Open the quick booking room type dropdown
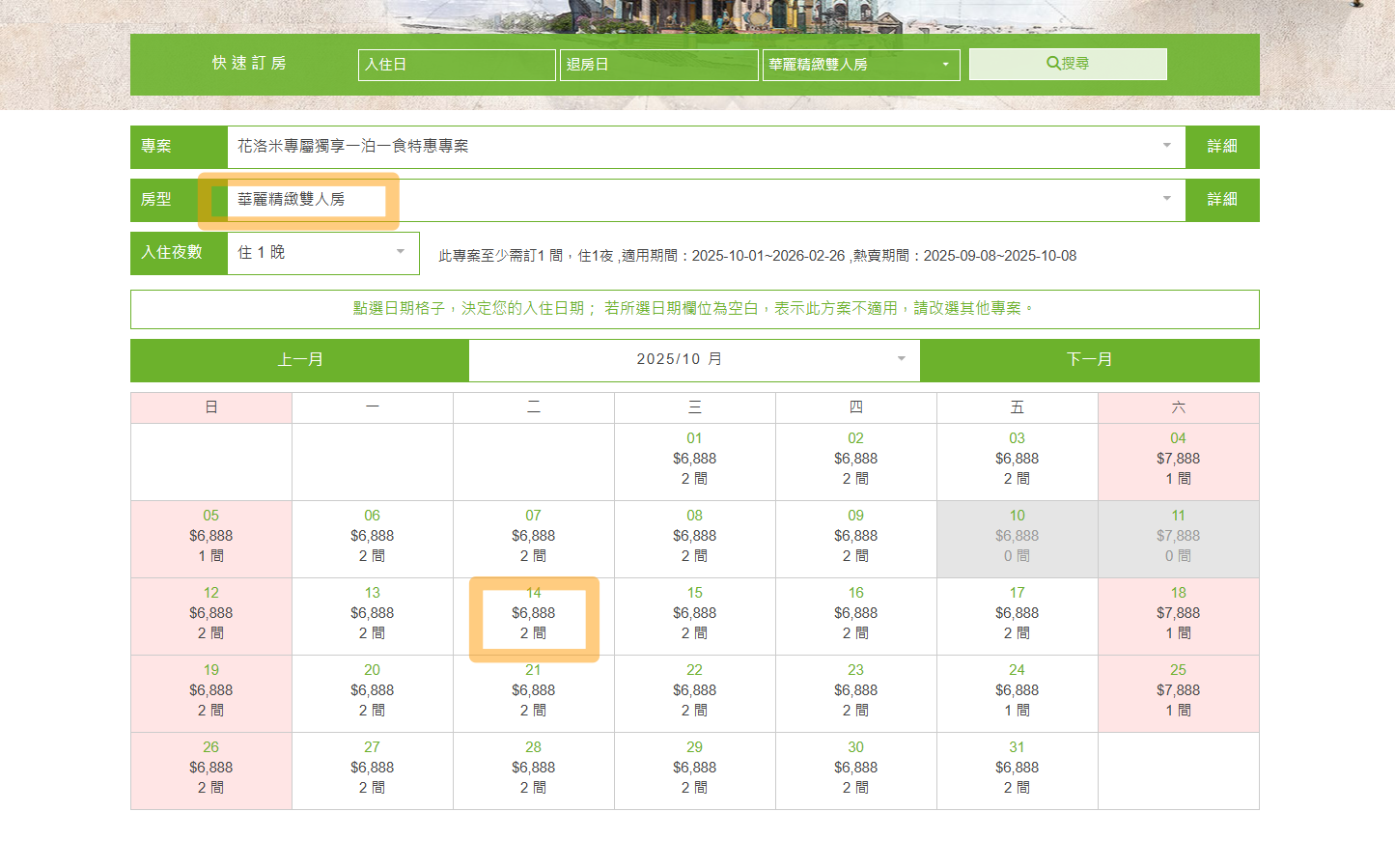 point(860,65)
